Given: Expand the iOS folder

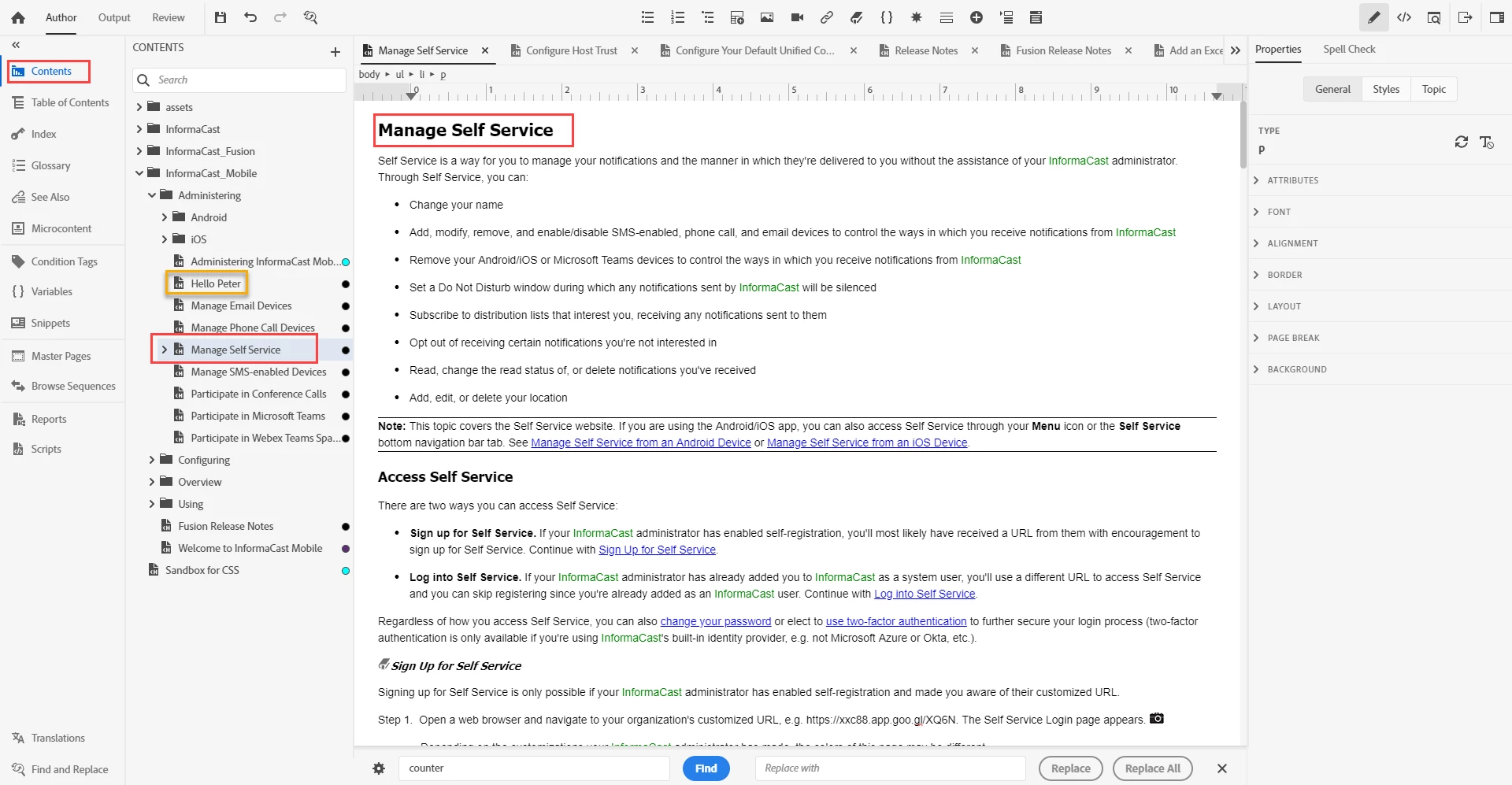Looking at the screenshot, I should point(165,239).
